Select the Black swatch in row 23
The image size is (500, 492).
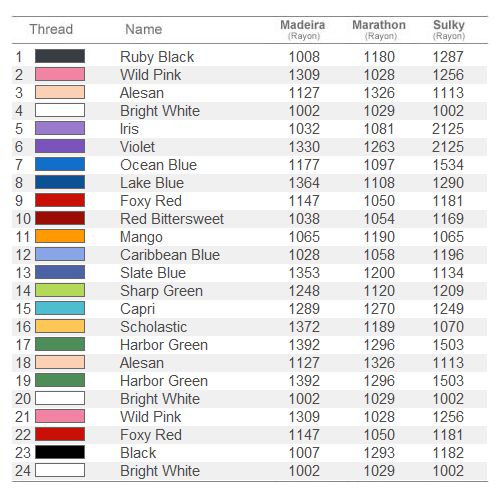tap(60, 452)
